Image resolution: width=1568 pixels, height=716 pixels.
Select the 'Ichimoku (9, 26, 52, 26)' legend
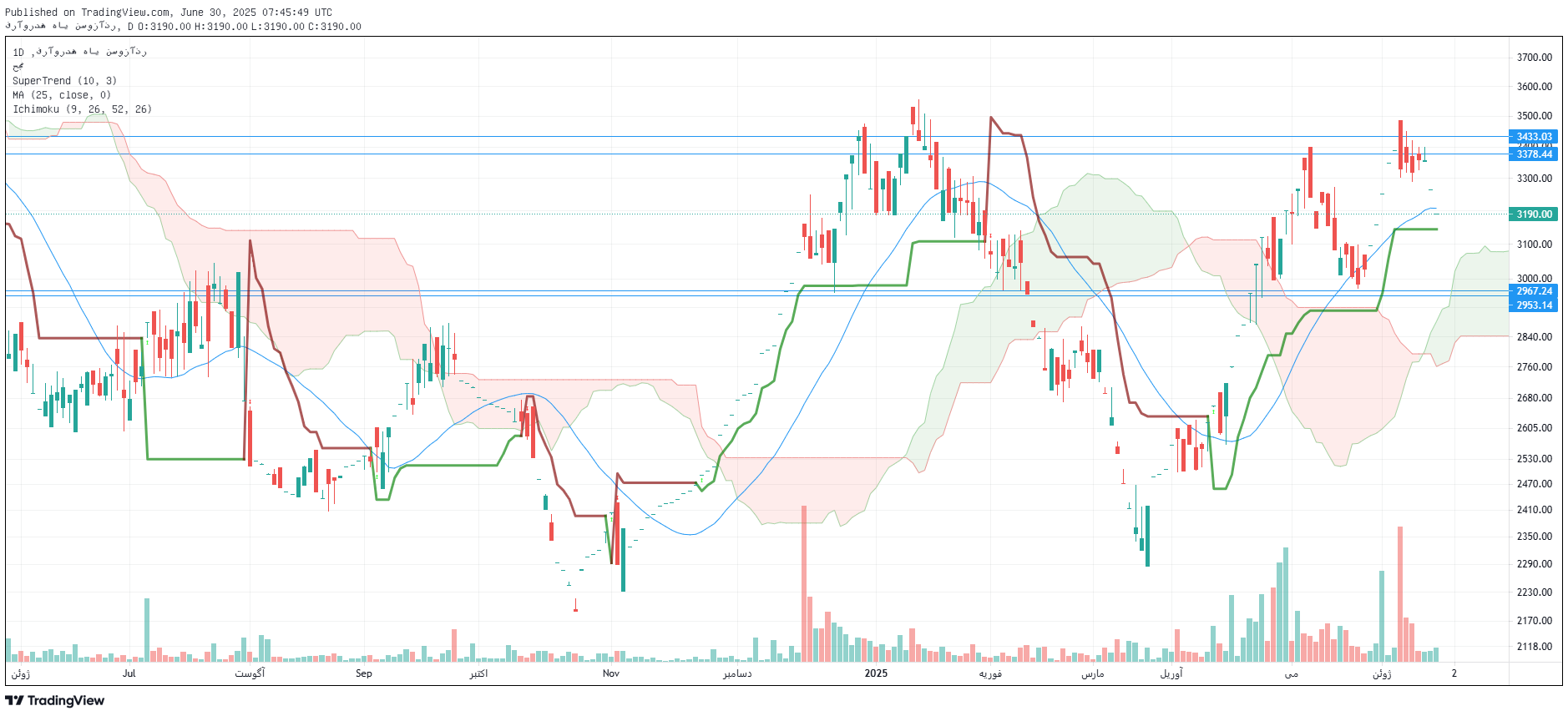point(82,109)
